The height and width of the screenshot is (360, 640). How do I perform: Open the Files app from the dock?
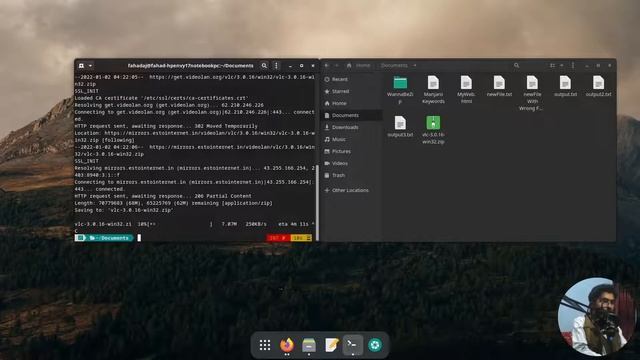309,345
